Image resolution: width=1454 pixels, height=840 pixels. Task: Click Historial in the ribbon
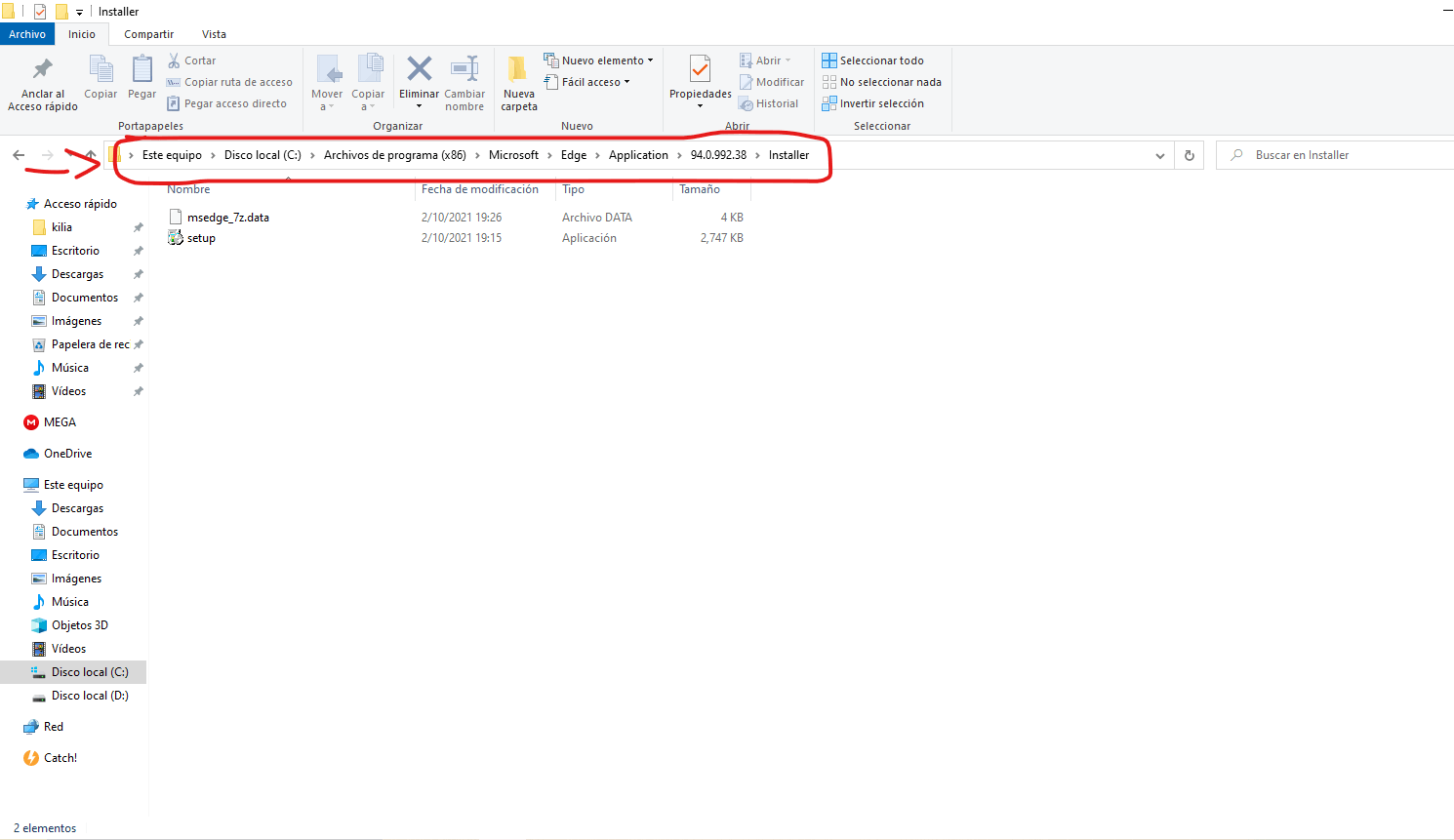tap(769, 103)
